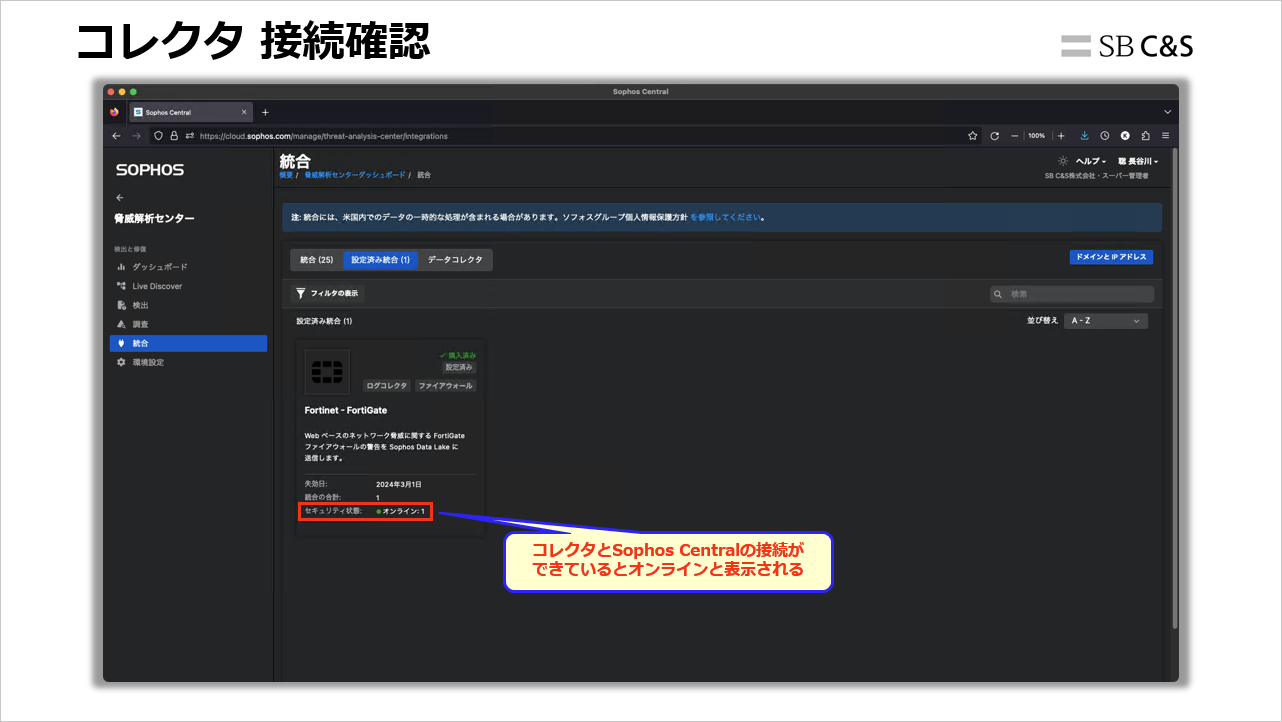Screen dimensions: 1282x722
Task: Close the Sophos Central browser tab
Action: coord(244,112)
